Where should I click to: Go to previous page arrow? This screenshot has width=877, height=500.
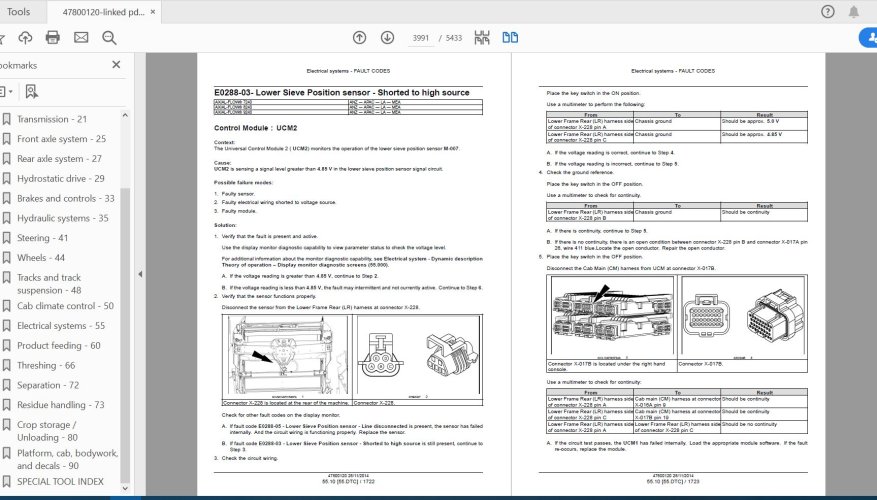360,37
